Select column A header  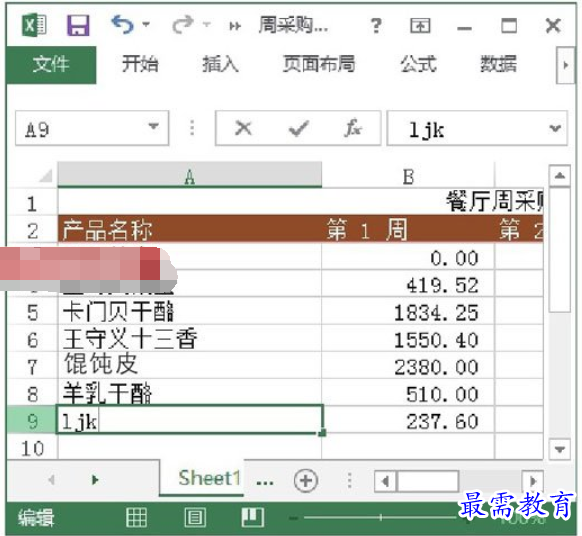coord(190,175)
